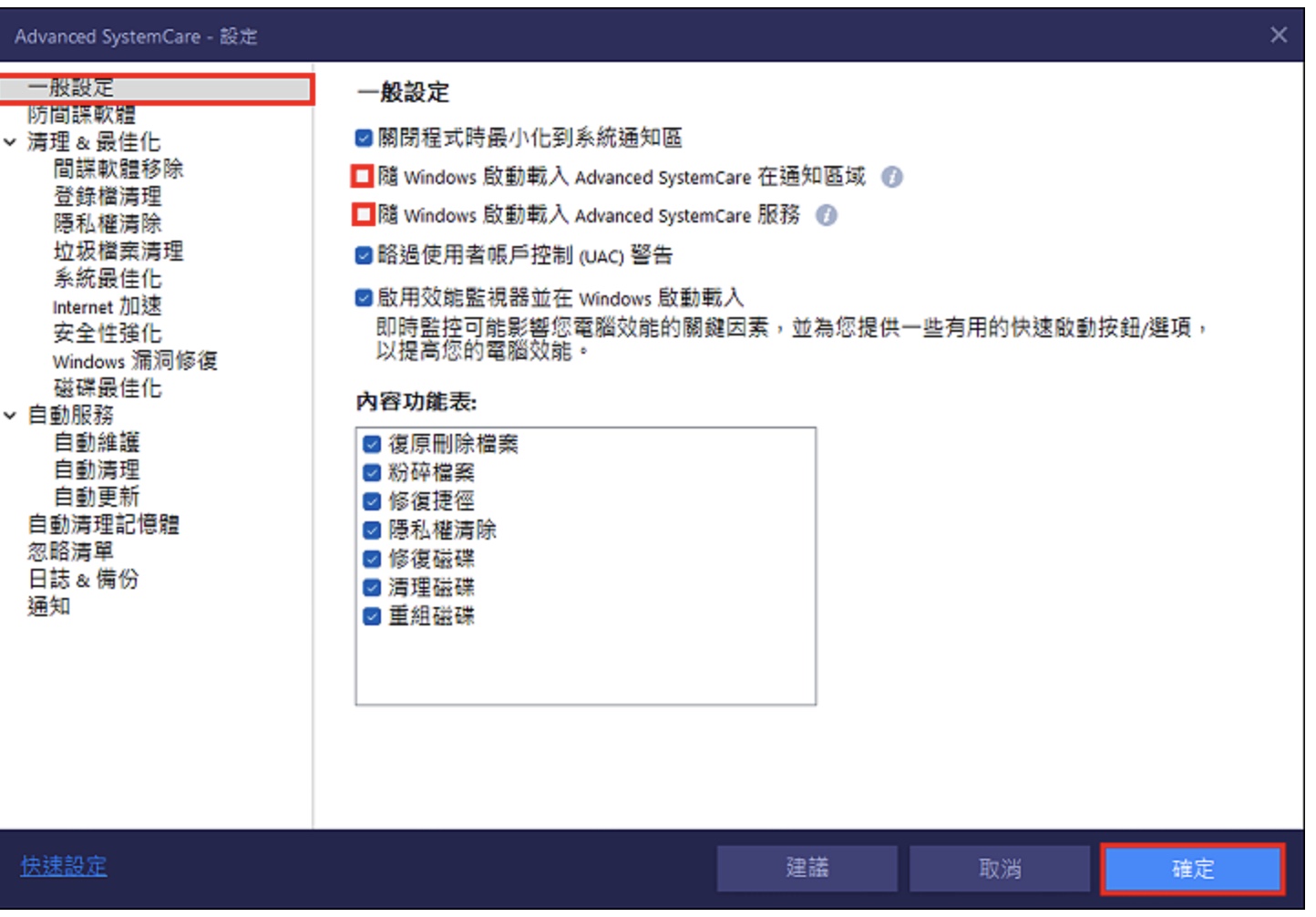Screen dimensions: 1316x917
Task: Close the Advanced SystemCare 設定 window
Action: click(1279, 35)
